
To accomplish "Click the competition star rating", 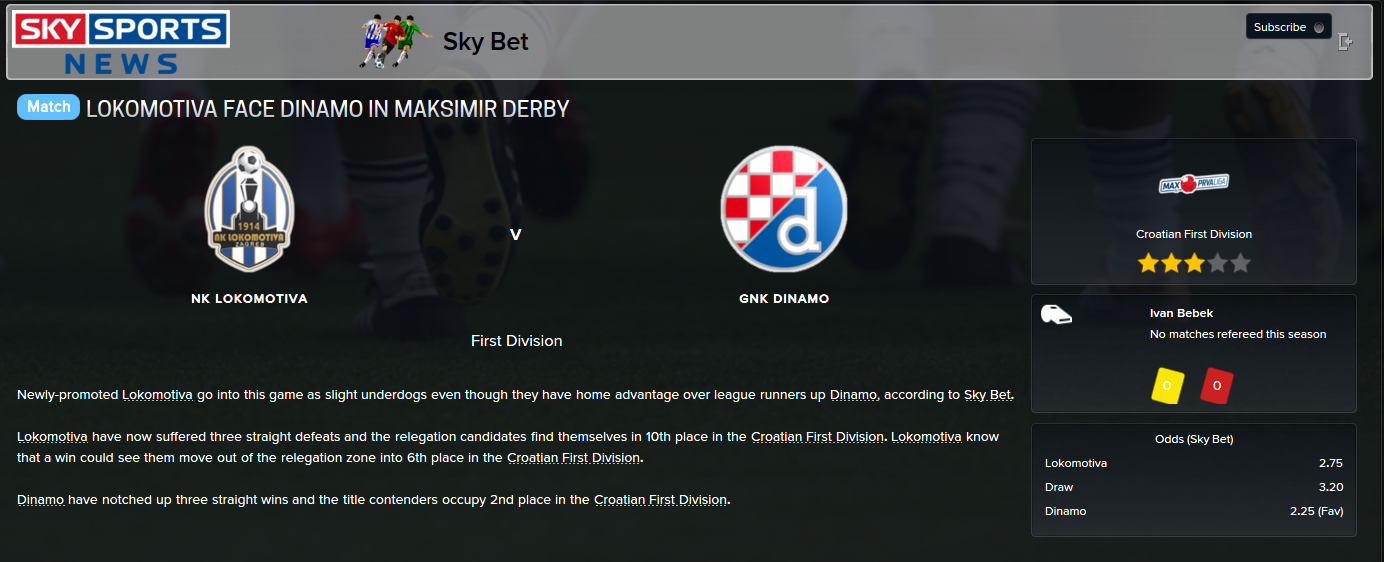I will tap(1194, 264).
